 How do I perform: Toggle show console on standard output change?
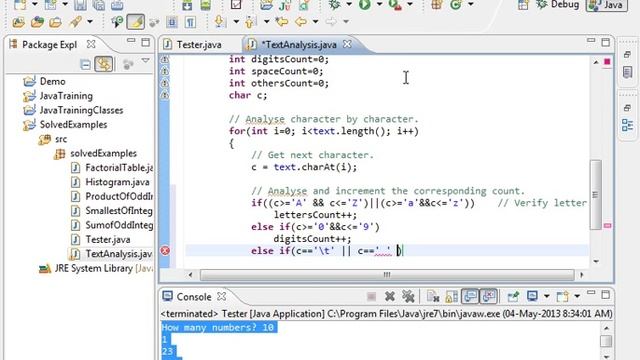470,296
